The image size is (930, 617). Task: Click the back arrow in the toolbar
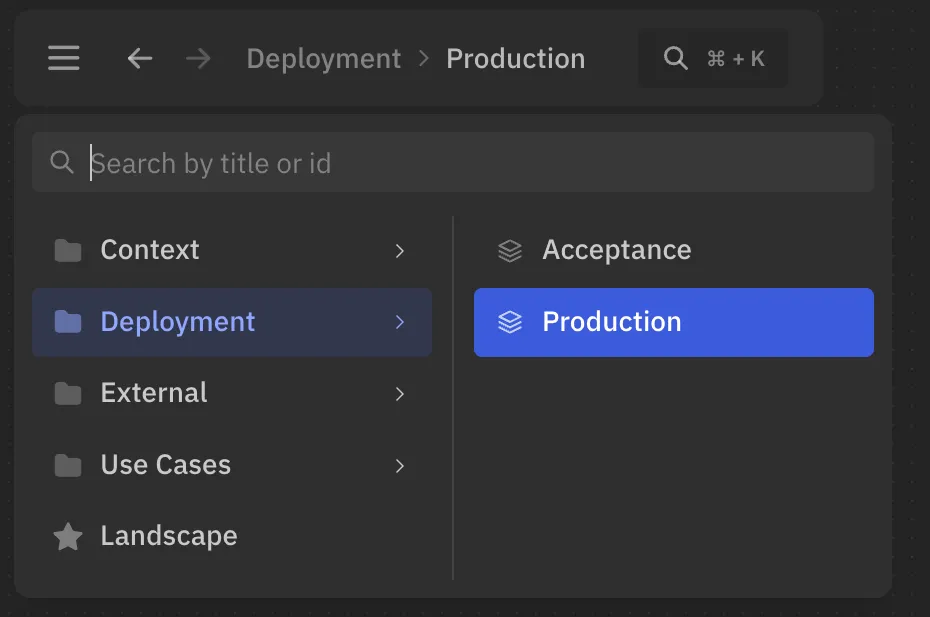point(139,58)
